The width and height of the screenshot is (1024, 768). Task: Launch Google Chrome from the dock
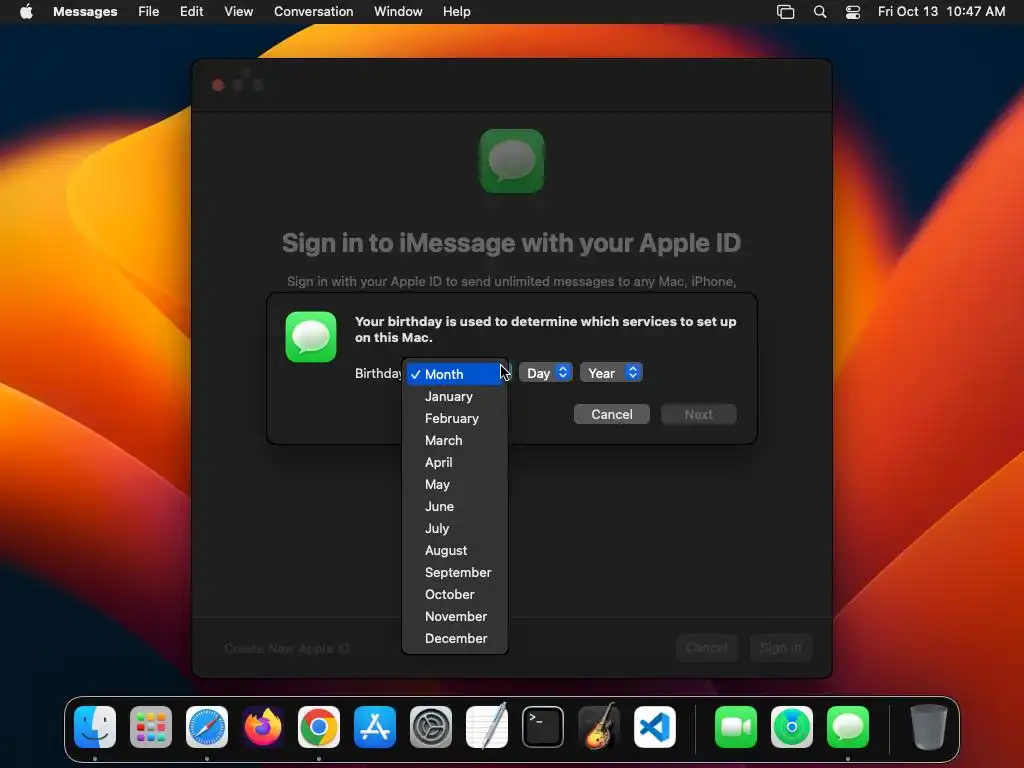319,727
